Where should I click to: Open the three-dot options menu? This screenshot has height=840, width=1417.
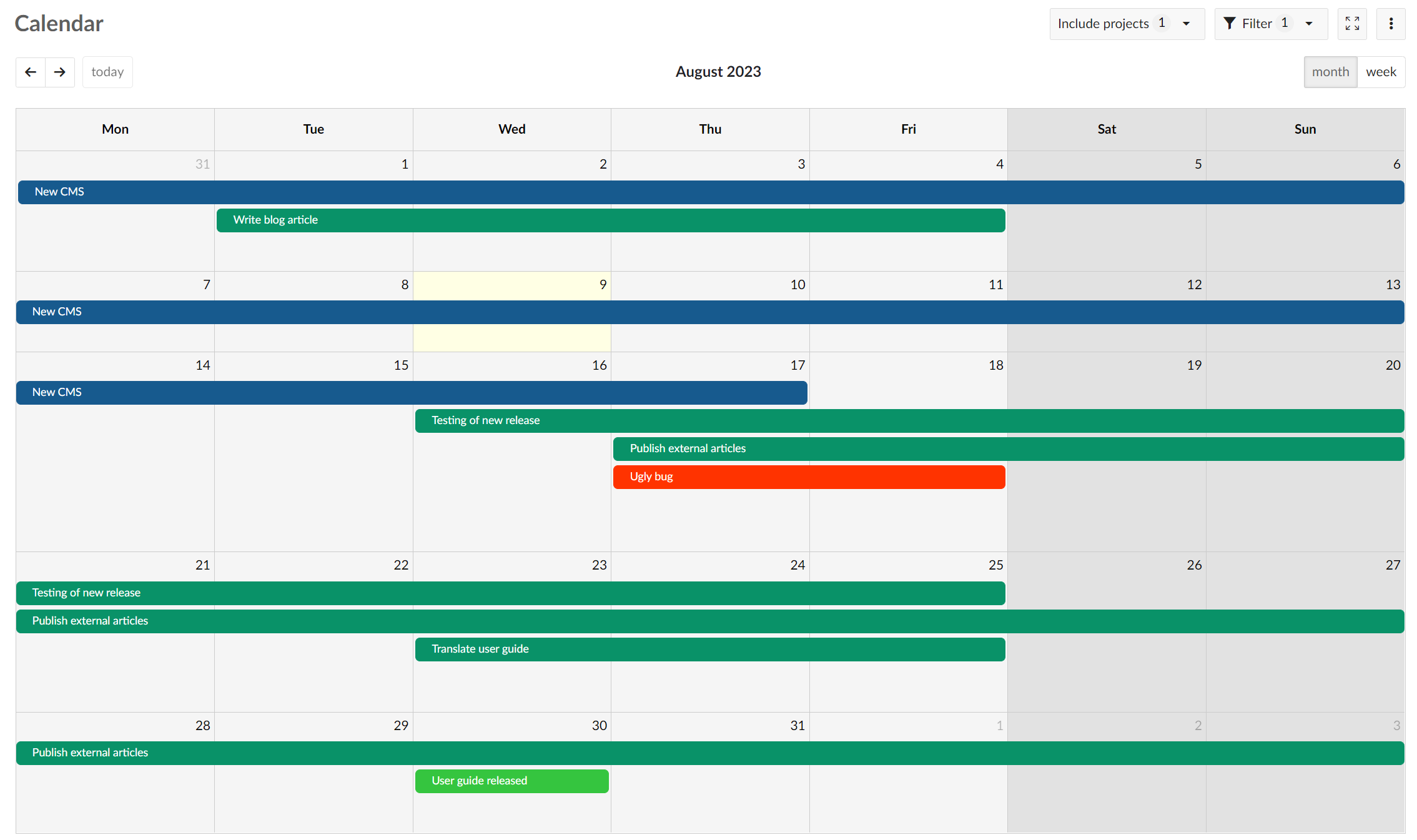[1391, 23]
